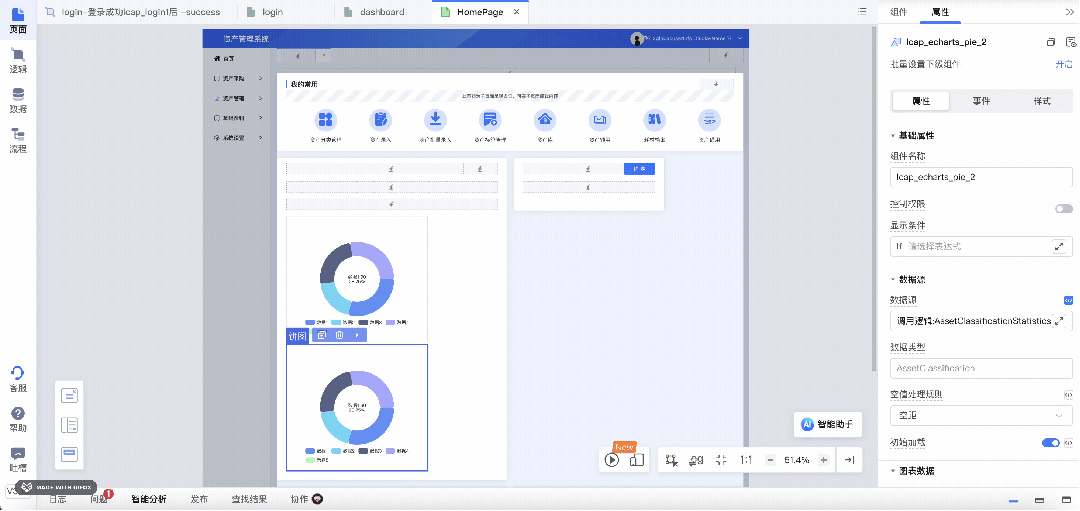Expand more options arrow on chart toolbar
Image resolution: width=1080 pixels, height=511 pixels.
click(x=357, y=335)
